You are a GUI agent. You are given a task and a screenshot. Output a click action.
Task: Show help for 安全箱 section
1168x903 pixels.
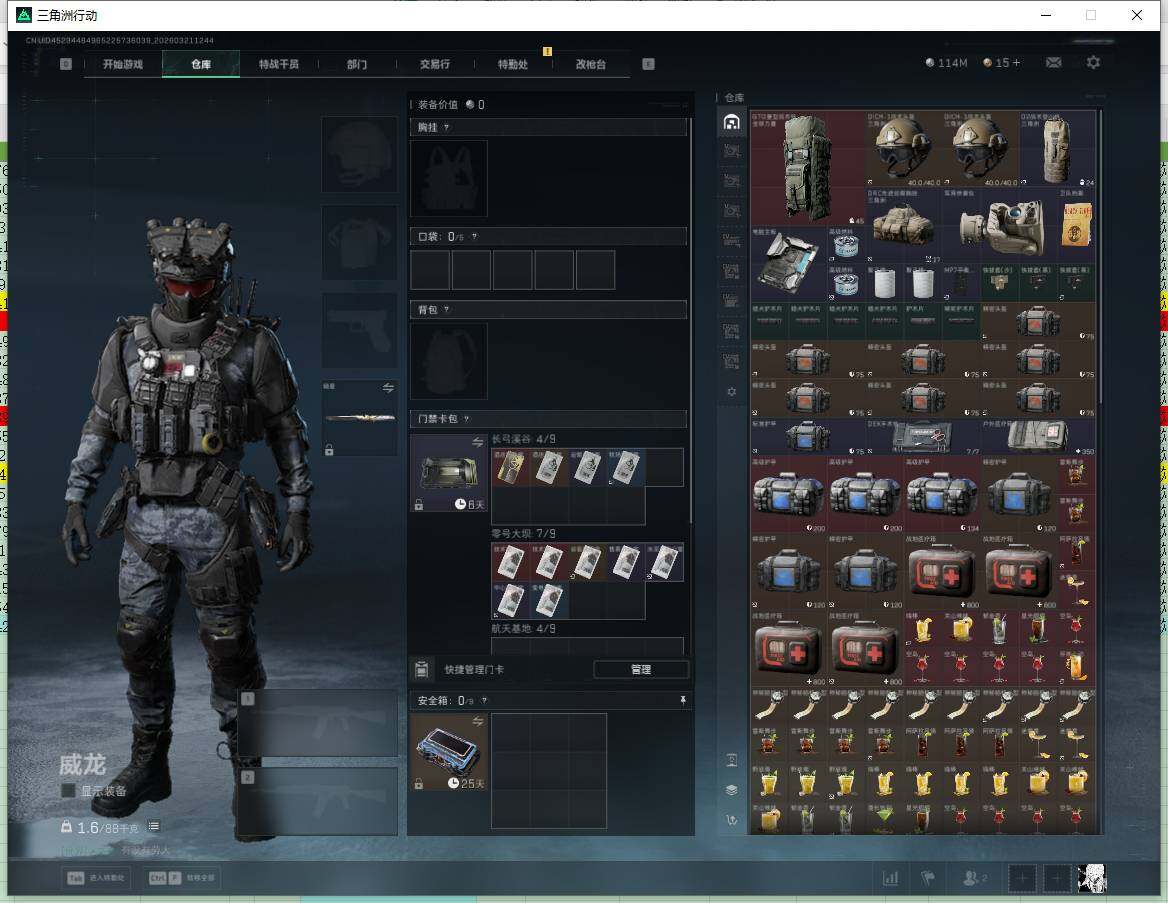tap(484, 700)
